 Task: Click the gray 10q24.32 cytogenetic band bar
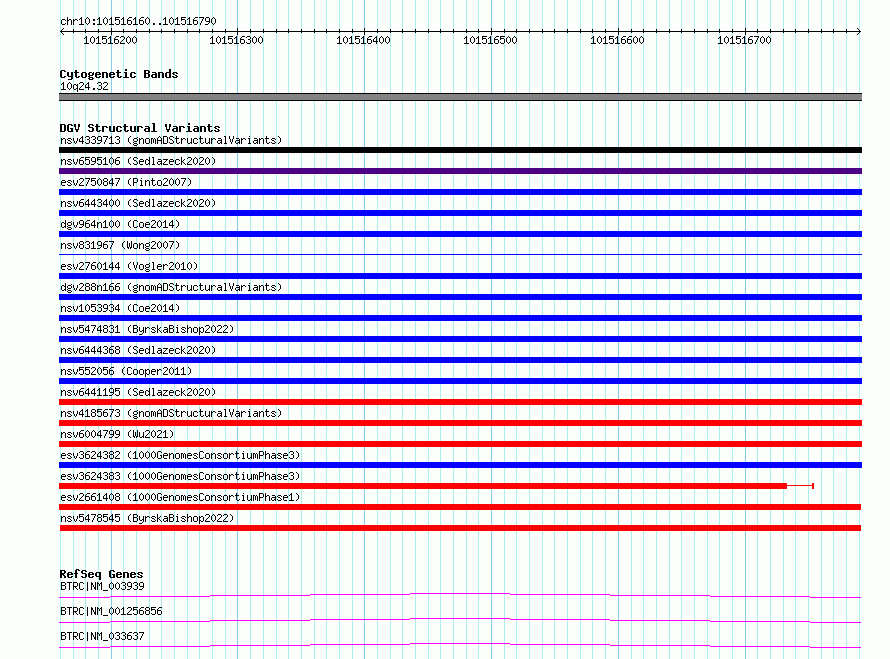pos(460,97)
